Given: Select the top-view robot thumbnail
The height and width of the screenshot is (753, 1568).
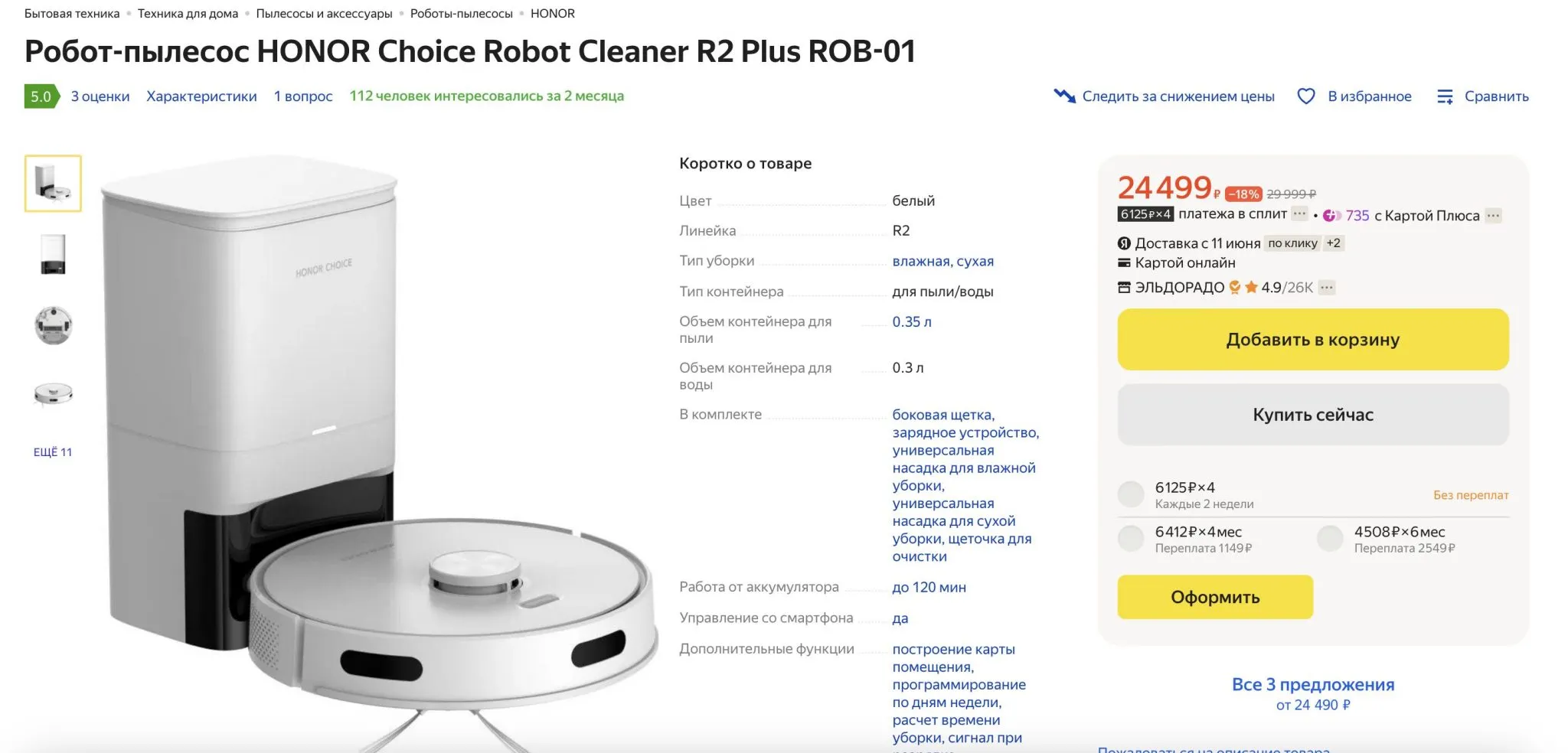Looking at the screenshot, I should point(53,325).
